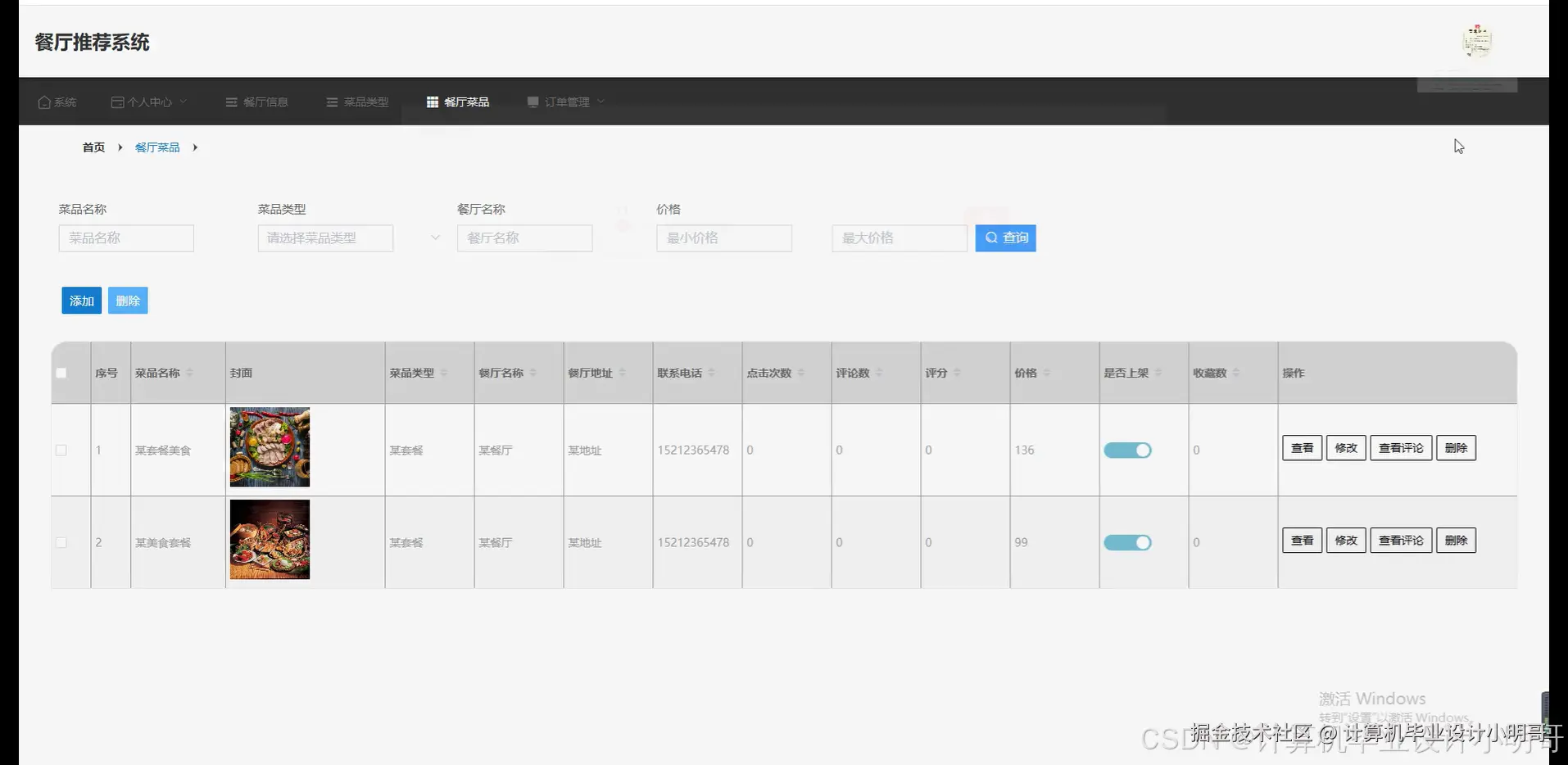
Task: Focus the 菜品名称 search field
Action: point(126,238)
